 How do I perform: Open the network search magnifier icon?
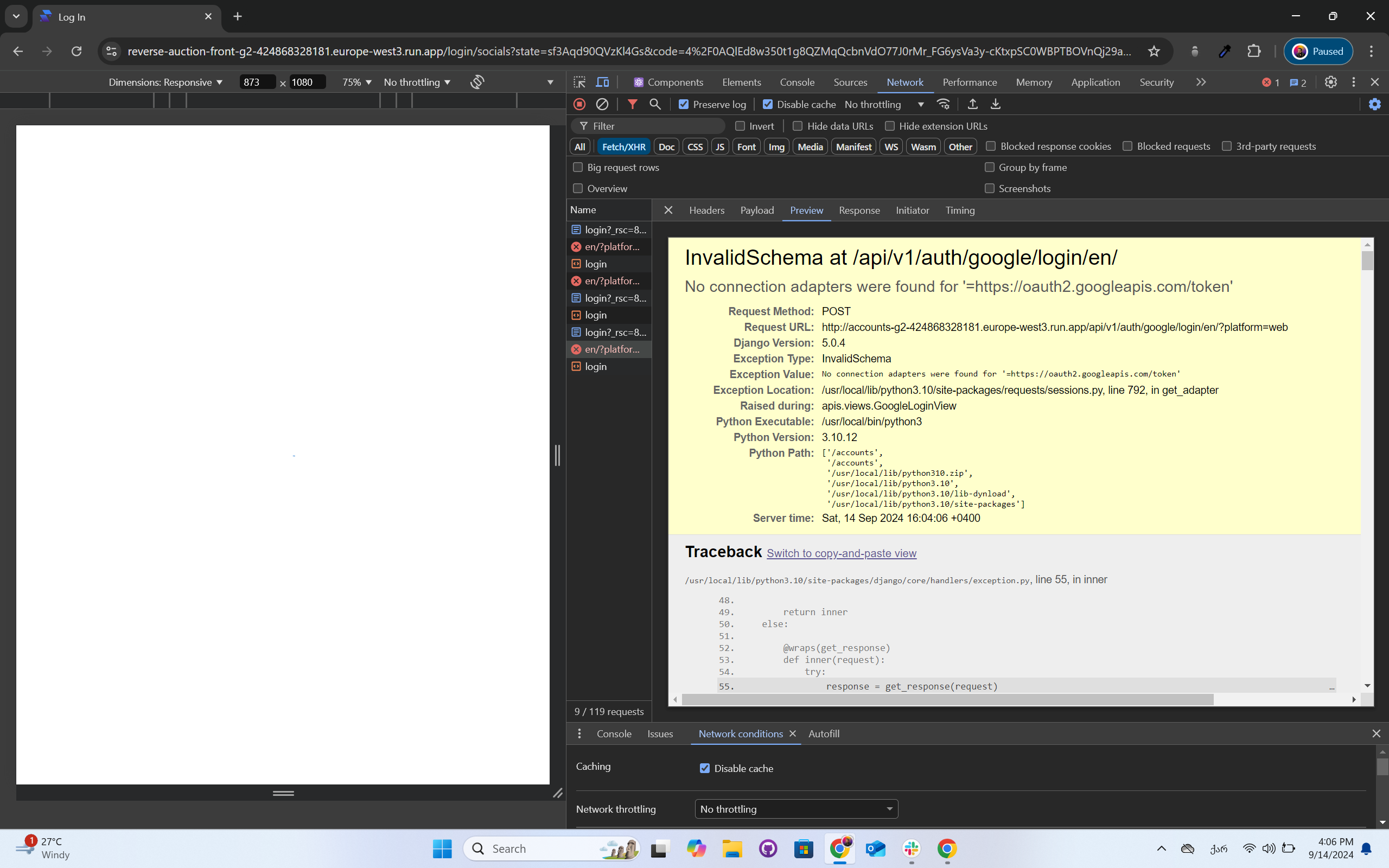(x=655, y=104)
